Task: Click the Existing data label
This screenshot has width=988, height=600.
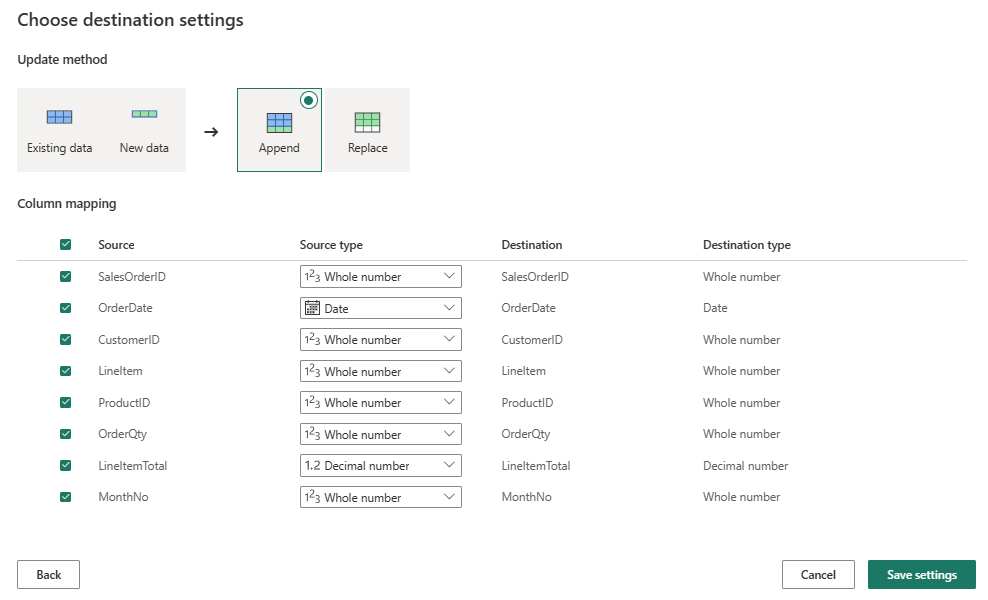Action: pyautogui.click(x=59, y=148)
